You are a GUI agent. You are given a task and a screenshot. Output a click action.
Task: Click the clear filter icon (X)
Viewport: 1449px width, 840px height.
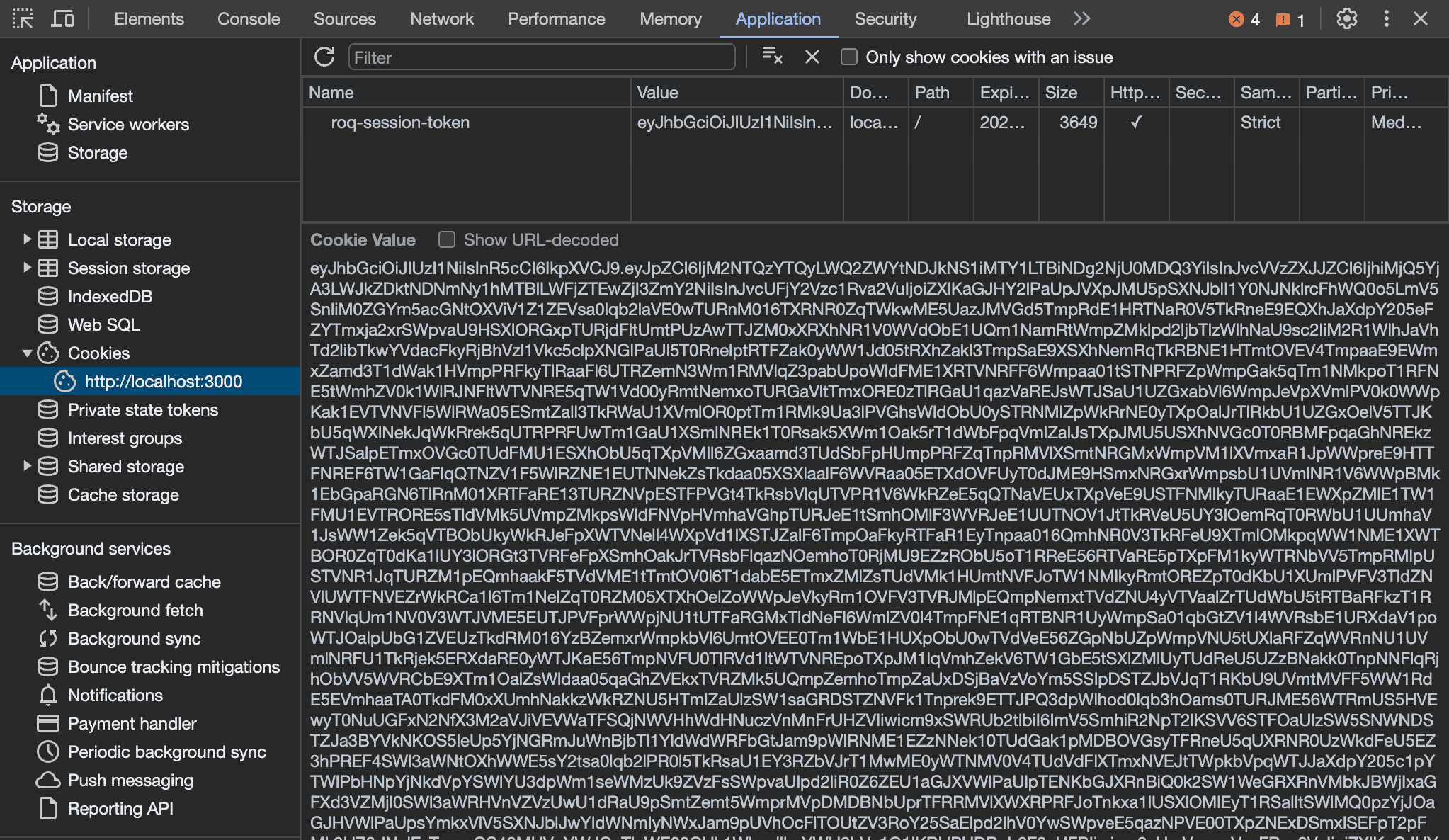pos(811,57)
